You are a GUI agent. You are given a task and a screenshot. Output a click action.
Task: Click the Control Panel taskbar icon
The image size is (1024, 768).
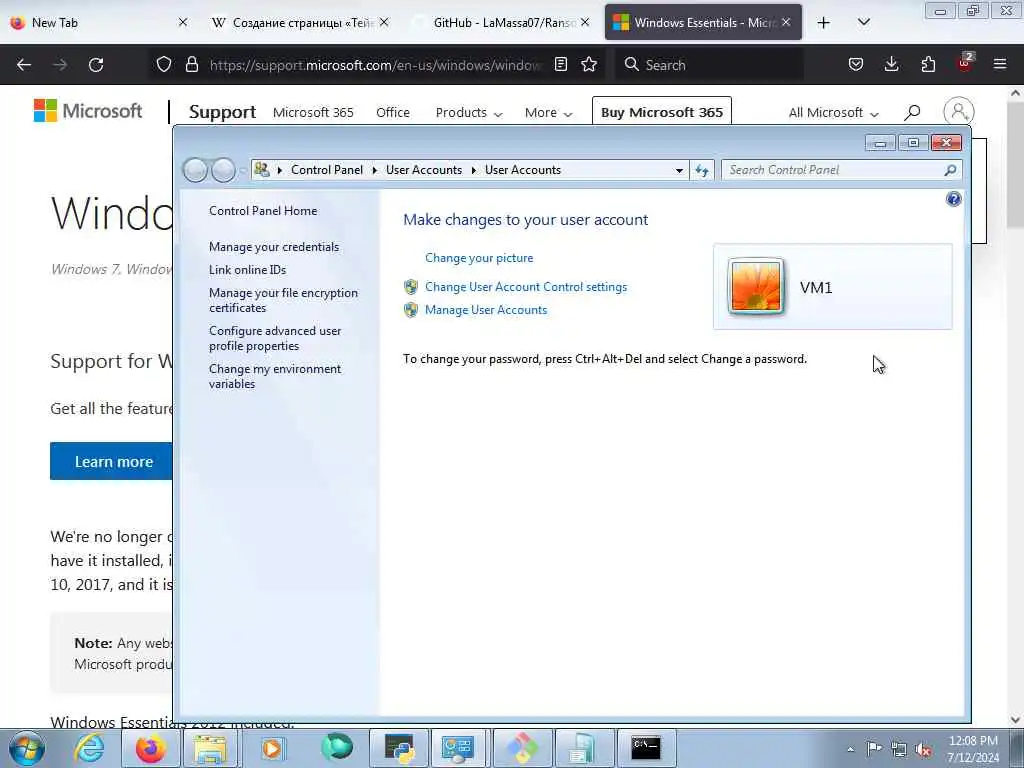(457, 748)
